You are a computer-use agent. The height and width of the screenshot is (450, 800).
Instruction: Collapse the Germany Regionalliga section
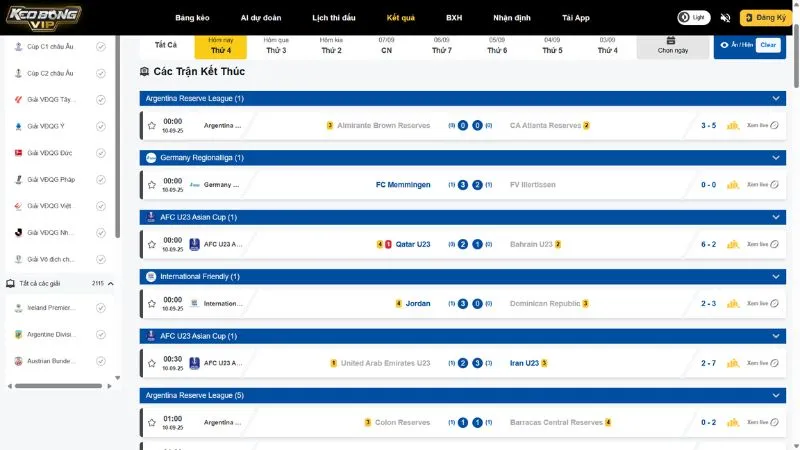pyautogui.click(x=775, y=157)
